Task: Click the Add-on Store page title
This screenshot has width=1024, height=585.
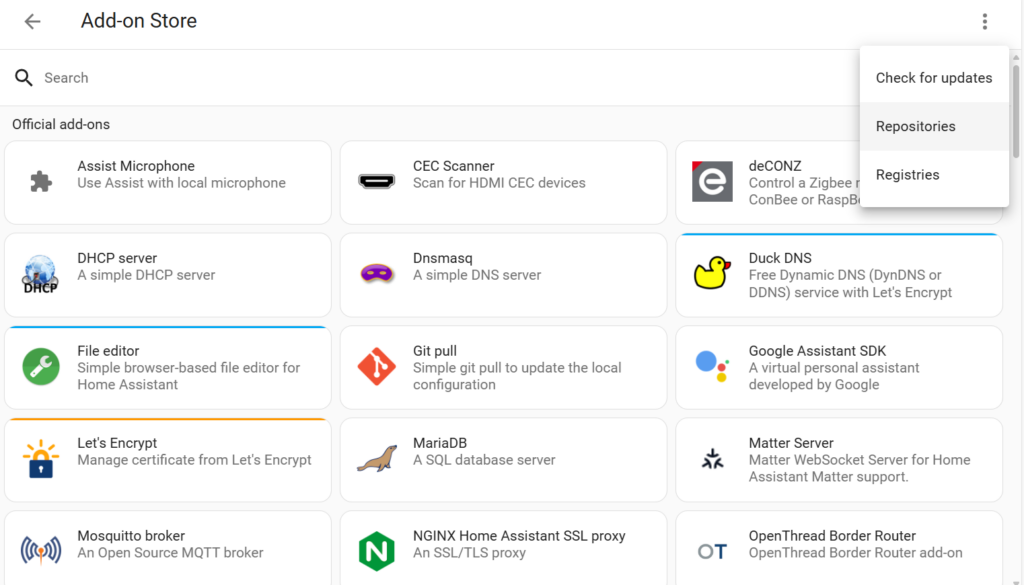Action: coord(138,21)
